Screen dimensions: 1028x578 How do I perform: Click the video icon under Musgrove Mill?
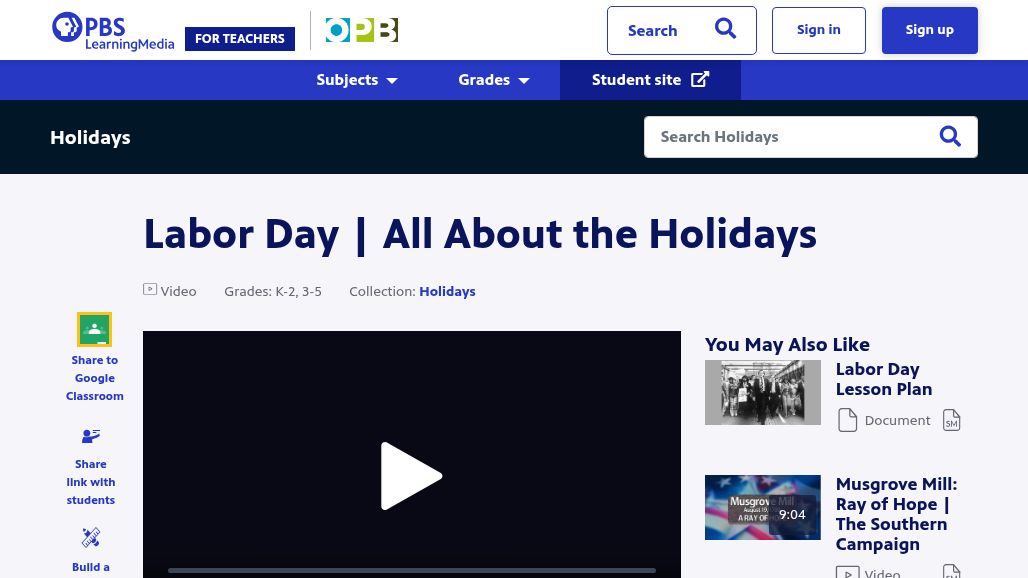pyautogui.click(x=847, y=572)
